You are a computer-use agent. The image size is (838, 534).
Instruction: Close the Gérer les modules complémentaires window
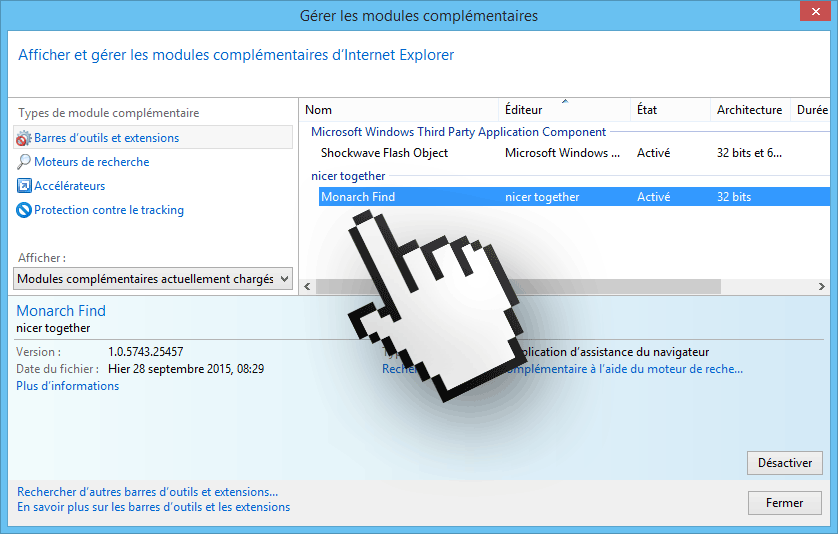pyautogui.click(x=816, y=11)
